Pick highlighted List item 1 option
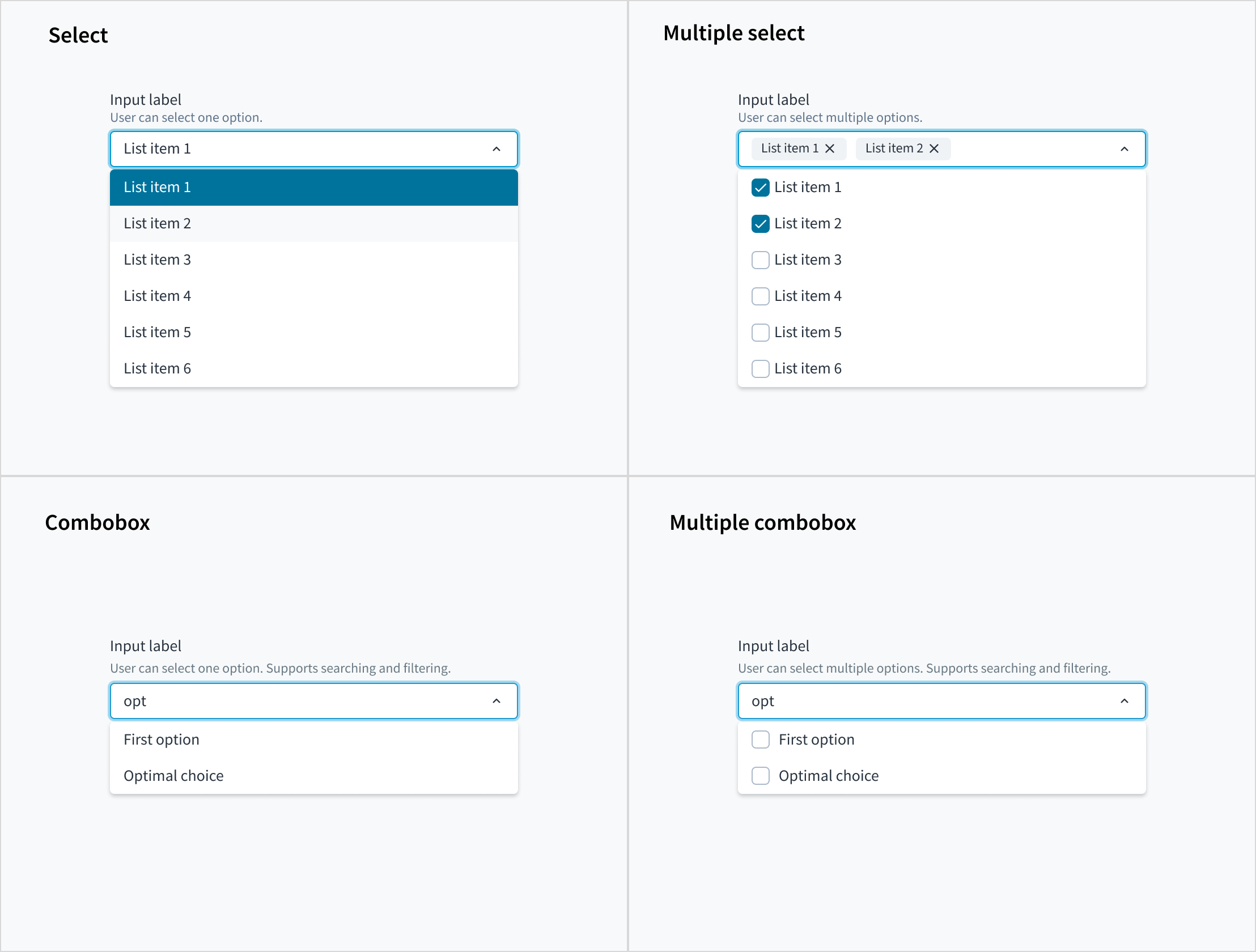The height and width of the screenshot is (952, 1256). click(x=313, y=188)
